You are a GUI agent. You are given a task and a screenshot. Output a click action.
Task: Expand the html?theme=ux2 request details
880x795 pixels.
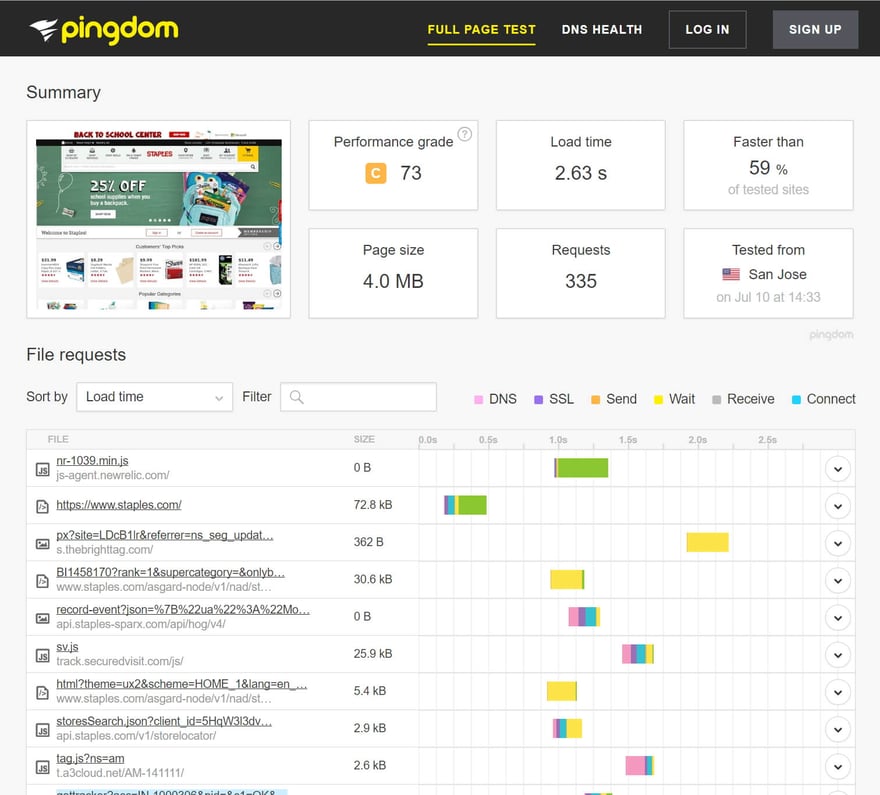[838, 692]
